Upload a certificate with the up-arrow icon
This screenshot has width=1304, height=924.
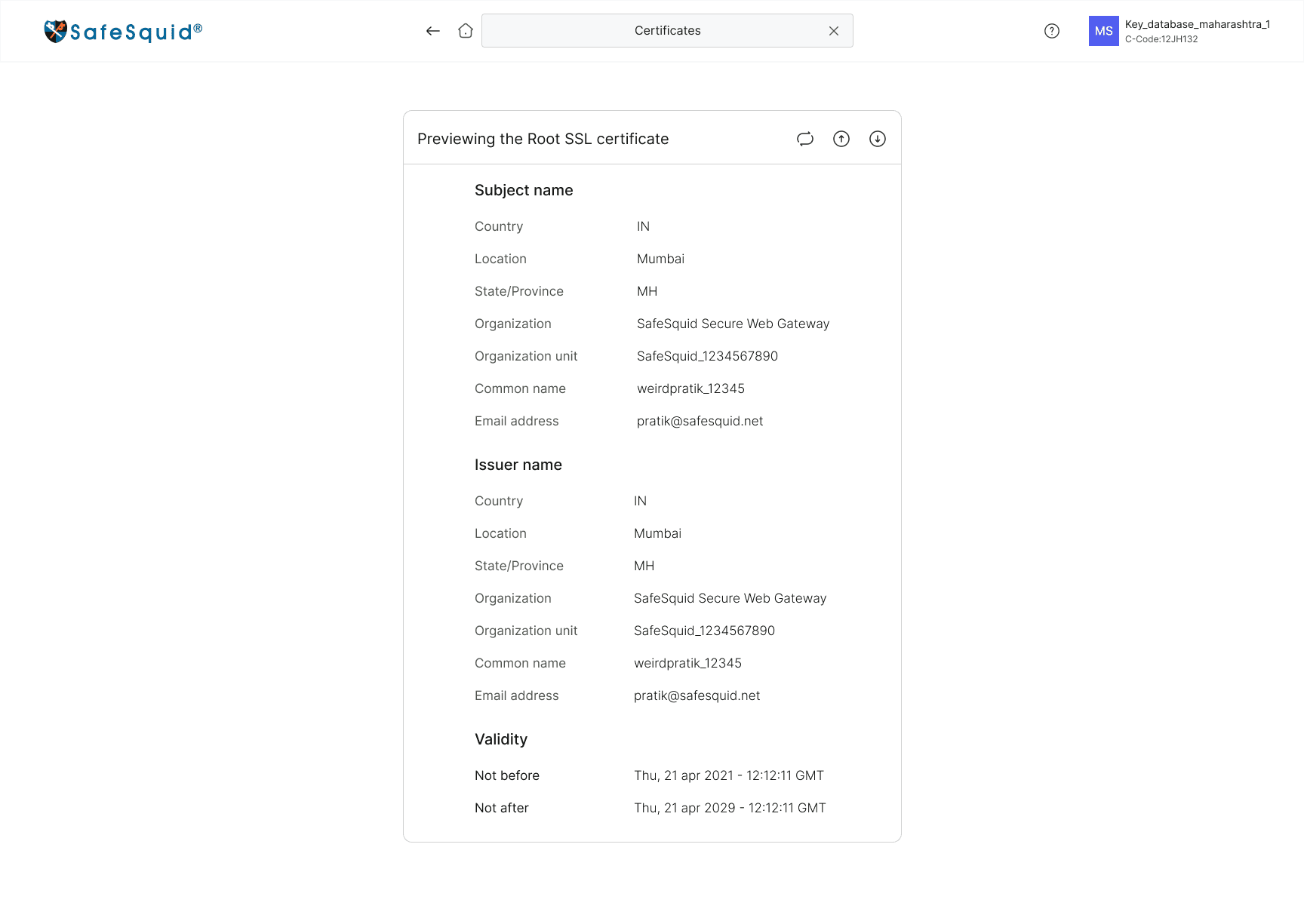(x=841, y=139)
